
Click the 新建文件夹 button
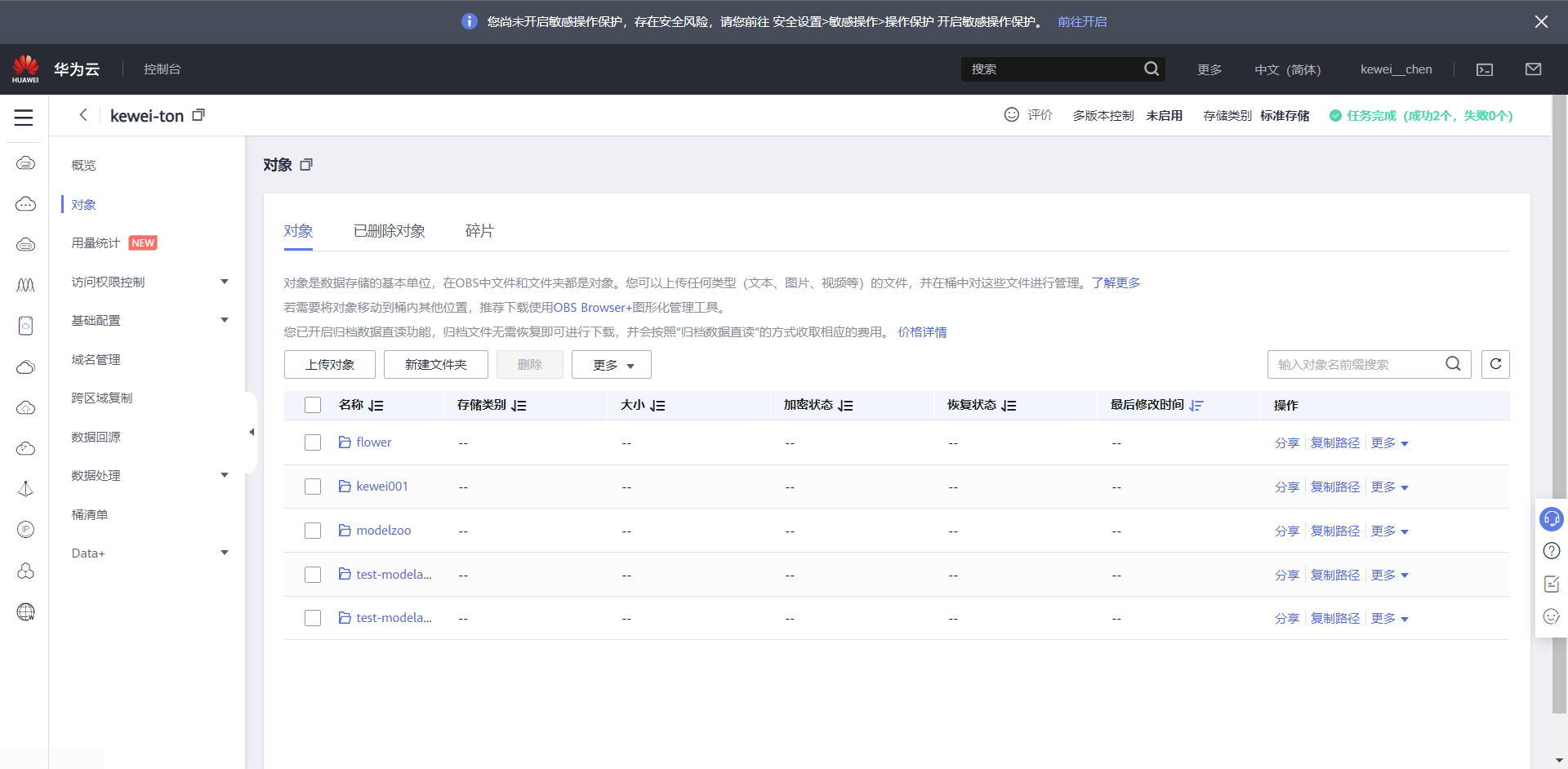pyautogui.click(x=436, y=365)
